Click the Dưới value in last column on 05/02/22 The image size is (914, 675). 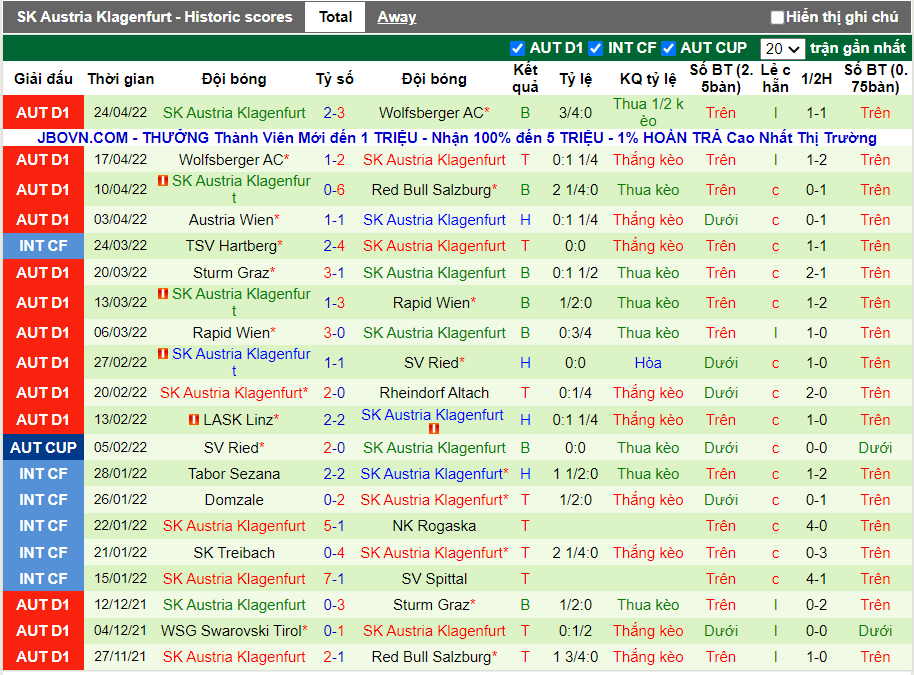pyautogui.click(x=875, y=448)
